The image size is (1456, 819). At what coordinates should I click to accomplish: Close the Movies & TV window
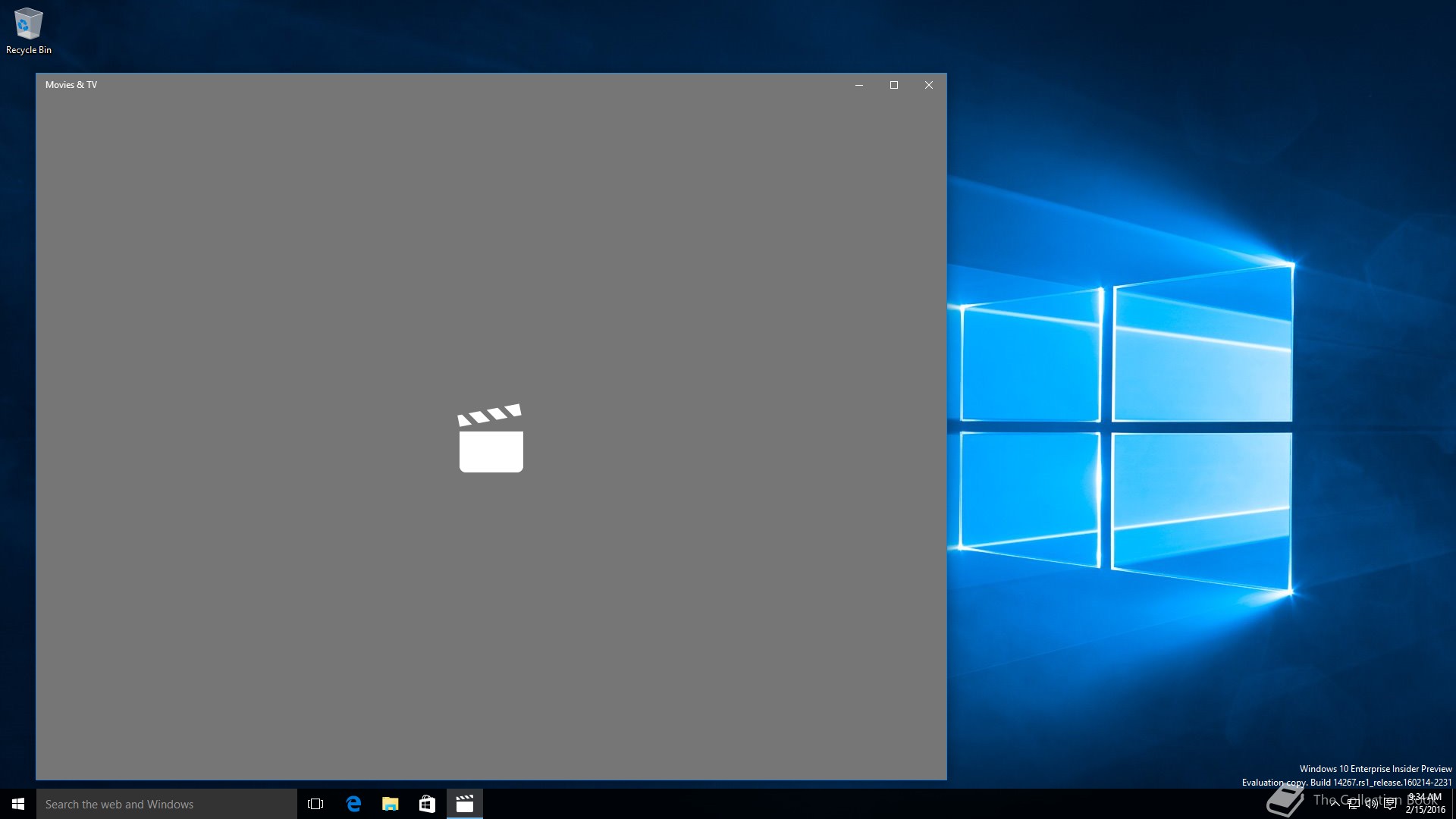click(x=929, y=85)
